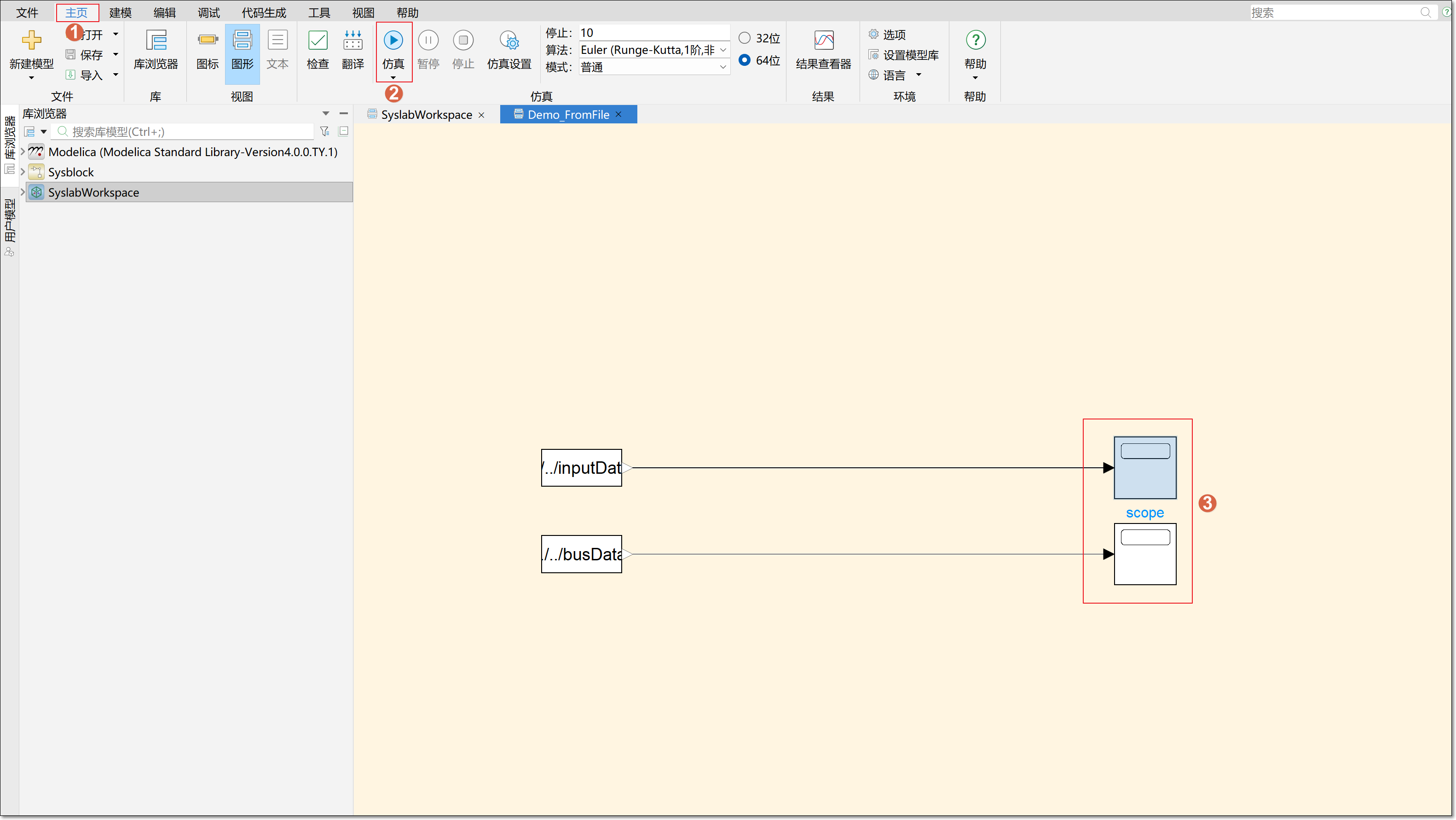Open the 算法 algorithm dropdown

(653, 50)
